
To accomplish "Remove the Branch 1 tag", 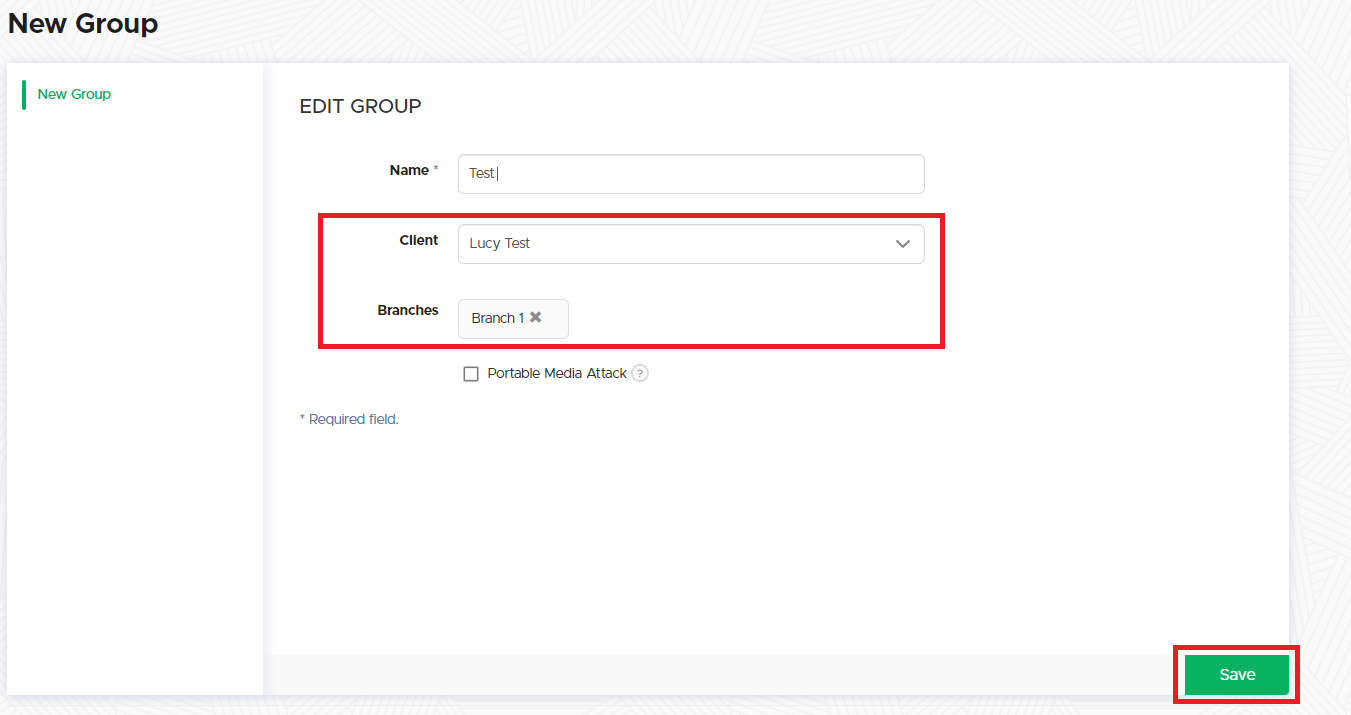I will (x=535, y=317).
